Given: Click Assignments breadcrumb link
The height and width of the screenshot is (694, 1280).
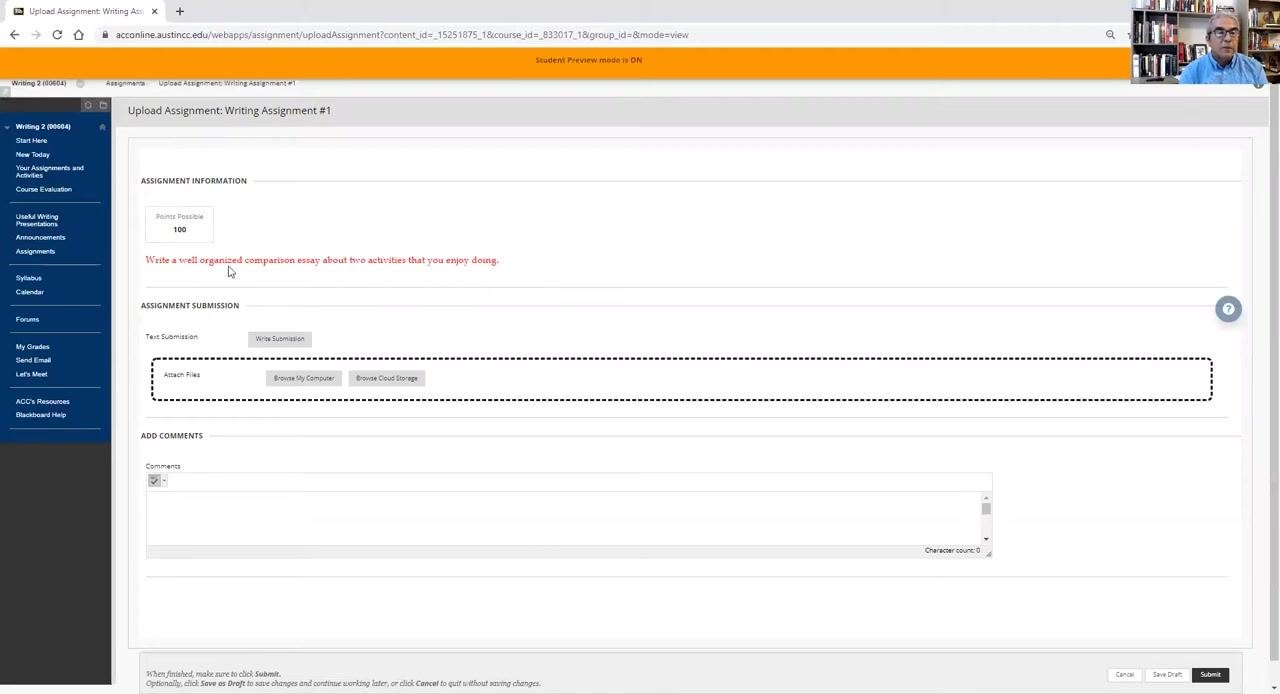Looking at the screenshot, I should [x=125, y=83].
